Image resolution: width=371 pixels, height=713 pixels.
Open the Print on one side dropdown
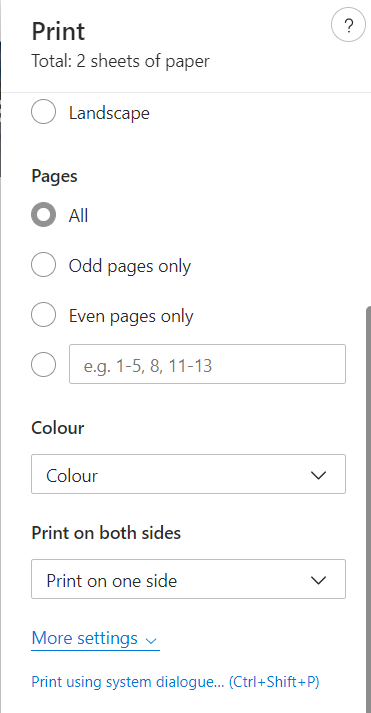coord(188,579)
